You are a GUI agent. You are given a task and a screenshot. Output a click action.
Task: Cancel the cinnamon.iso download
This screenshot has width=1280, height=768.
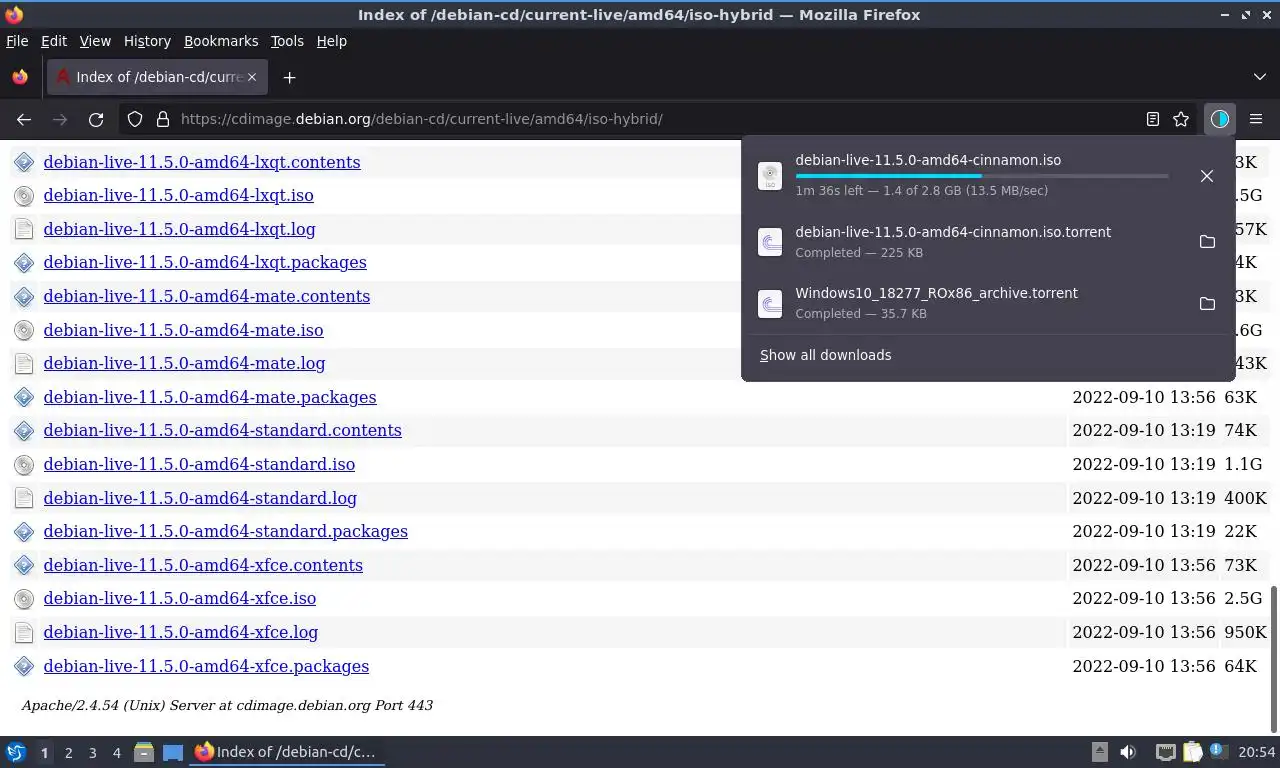pos(1207,176)
